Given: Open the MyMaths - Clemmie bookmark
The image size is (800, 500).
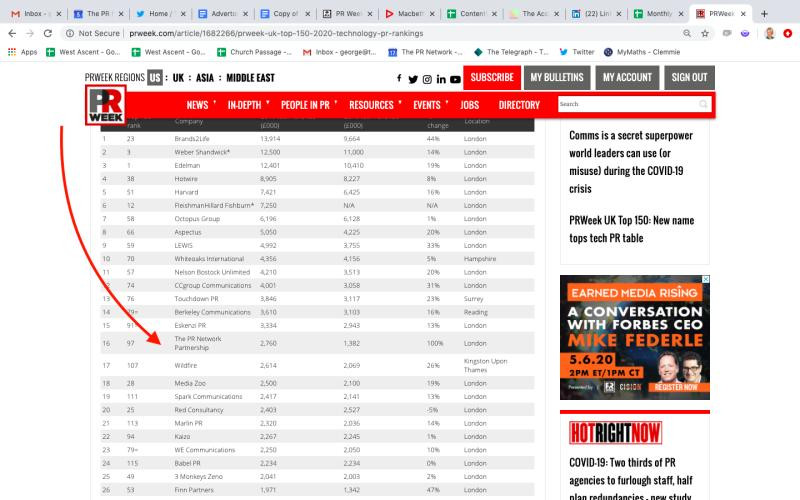Looking at the screenshot, I should click(x=642, y=52).
